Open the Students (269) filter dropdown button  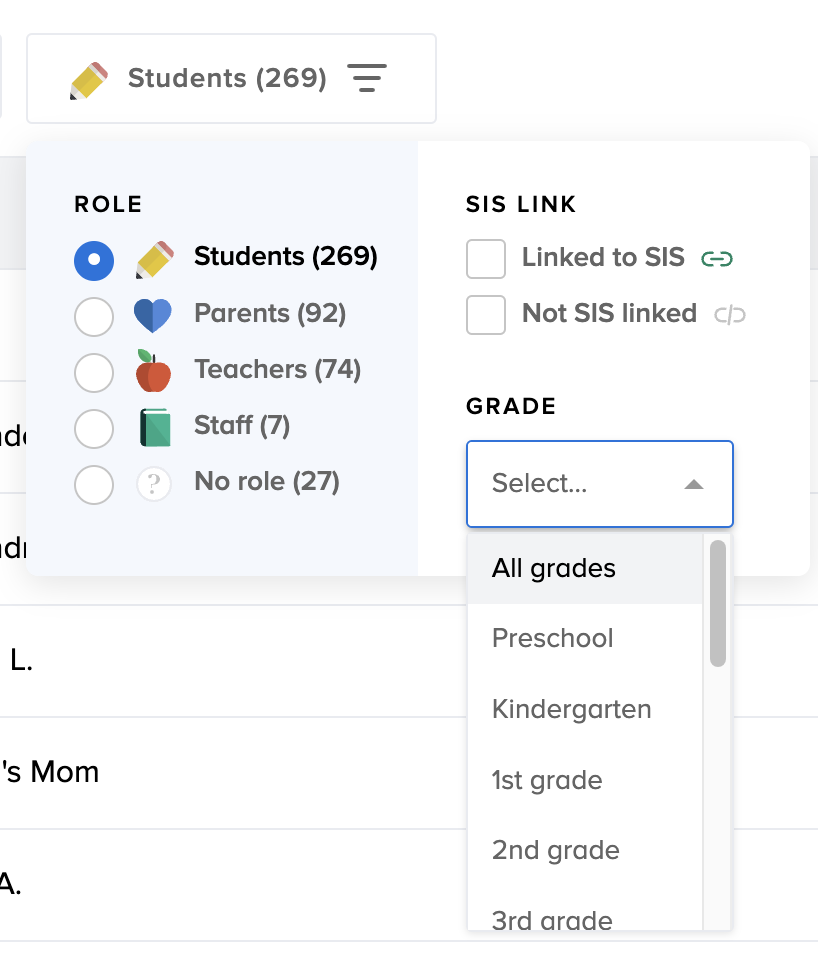(x=231, y=79)
